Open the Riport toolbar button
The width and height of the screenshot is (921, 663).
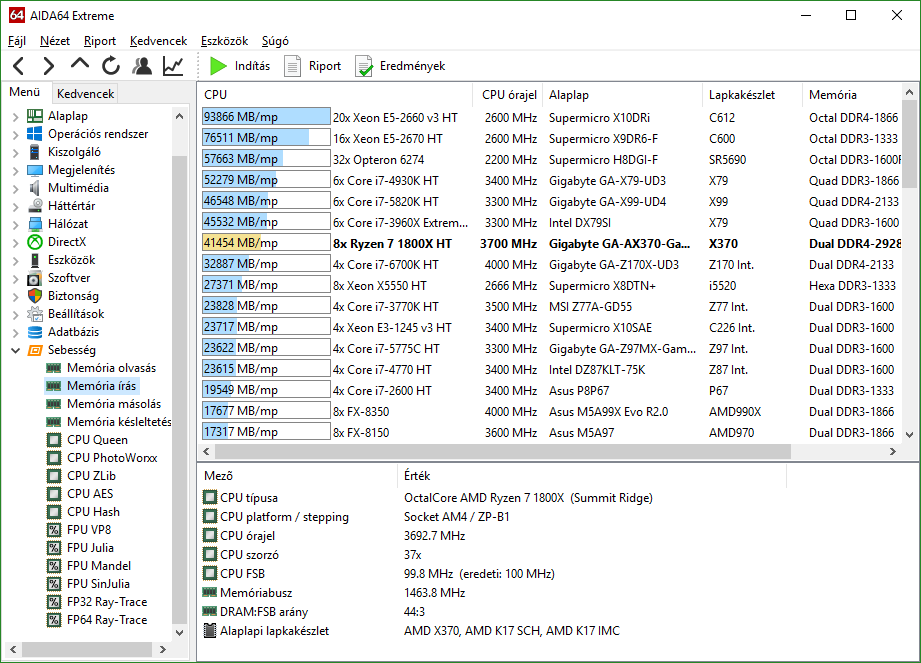coord(313,66)
